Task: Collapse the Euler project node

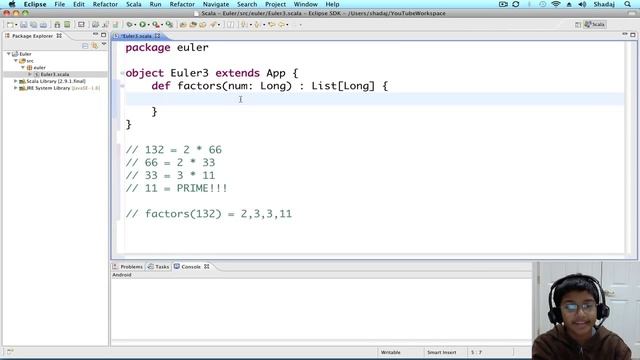Action: (x=9, y=53)
